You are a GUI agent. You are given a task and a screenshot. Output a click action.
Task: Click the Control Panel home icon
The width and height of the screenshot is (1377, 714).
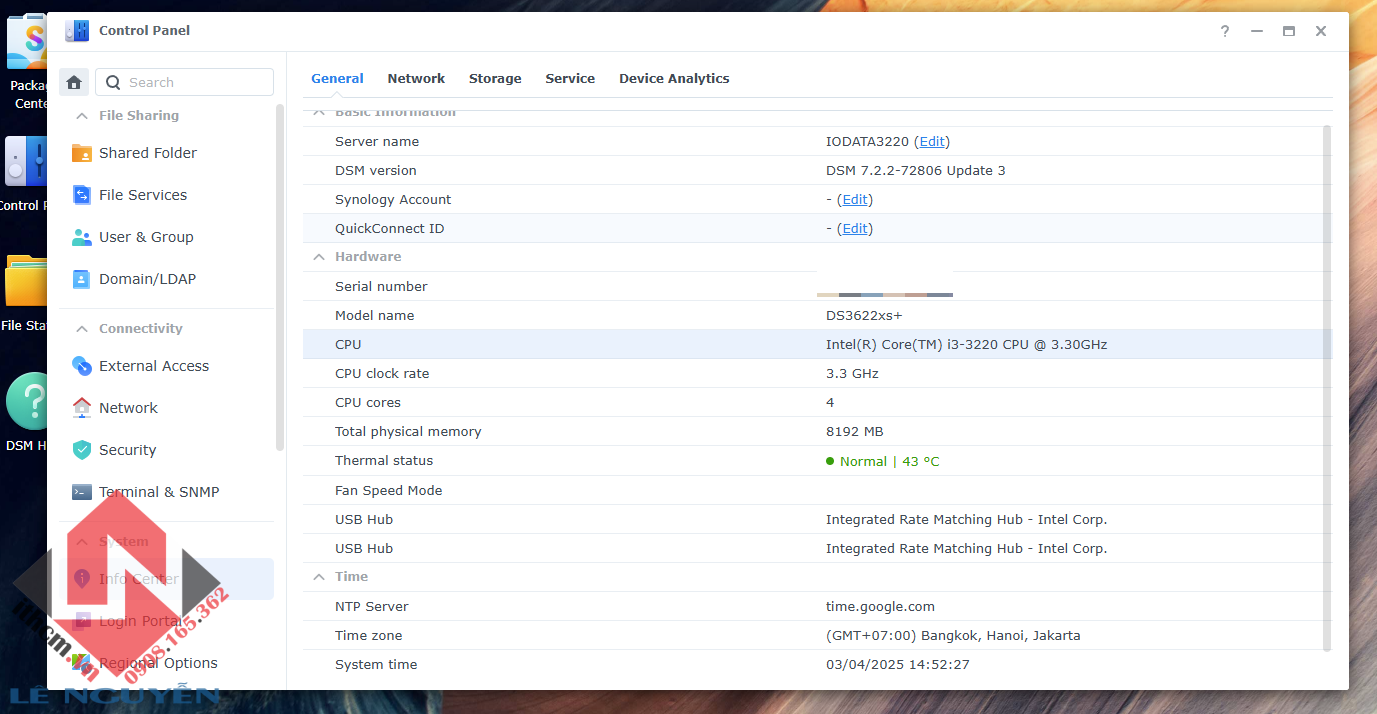[74, 82]
